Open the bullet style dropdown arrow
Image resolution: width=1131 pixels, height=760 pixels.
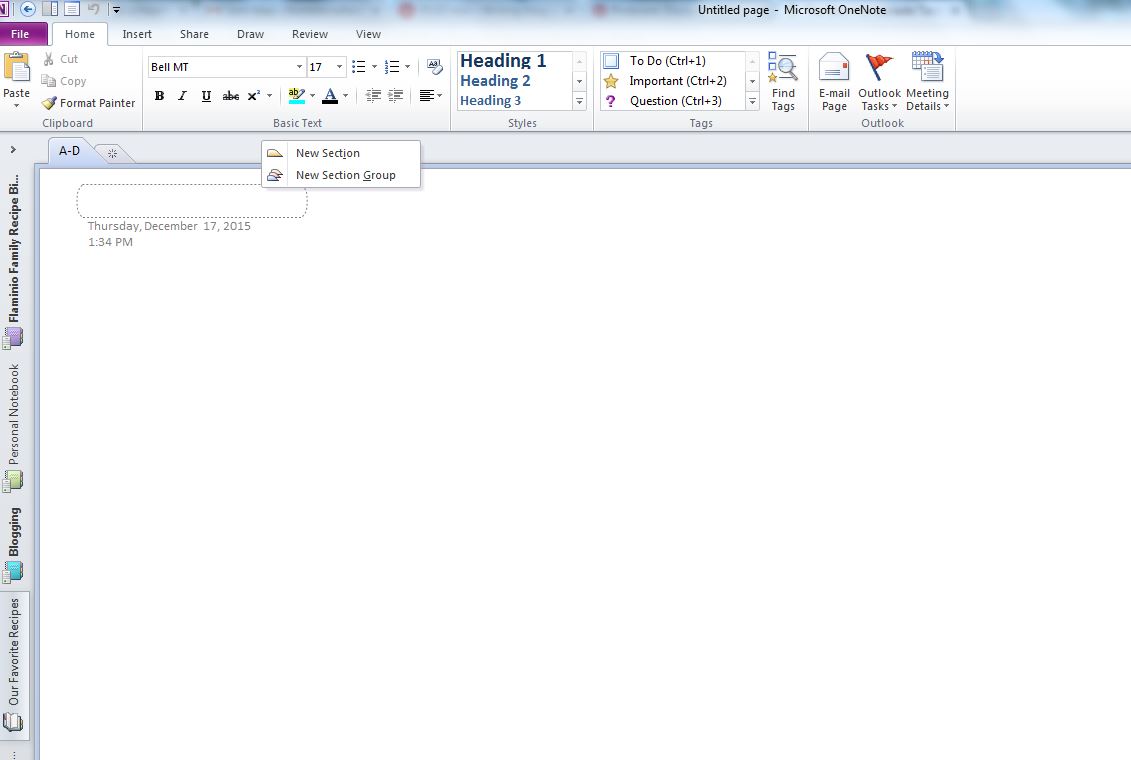pos(374,67)
